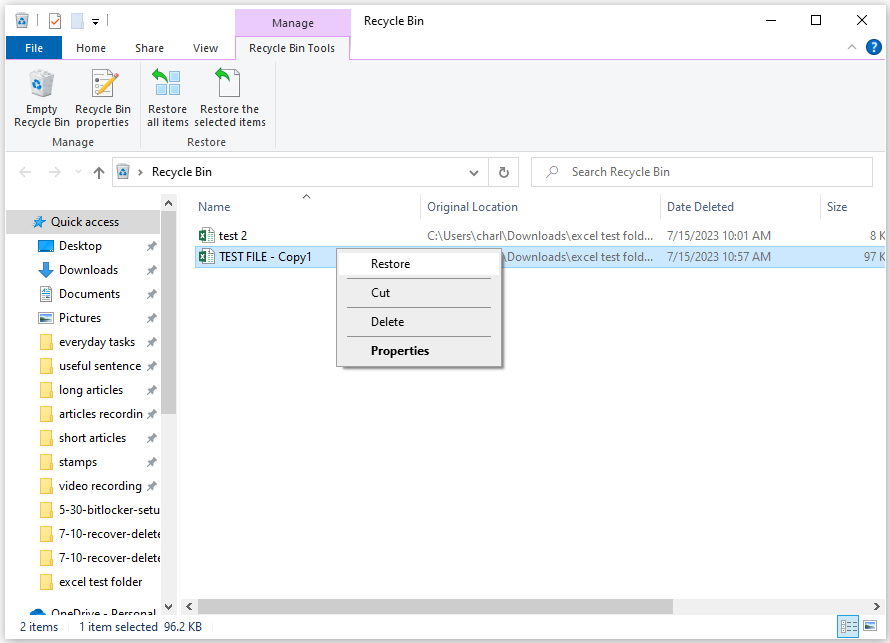Open the stamps folder
Viewport: 890px width, 643px height.
[x=78, y=462]
